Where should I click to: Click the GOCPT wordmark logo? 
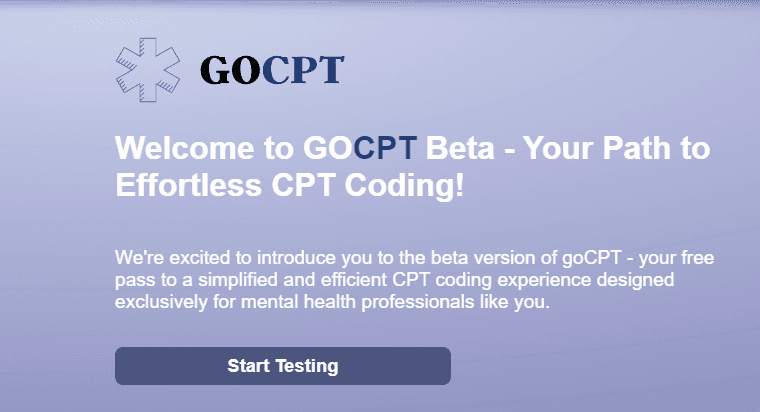click(272, 70)
